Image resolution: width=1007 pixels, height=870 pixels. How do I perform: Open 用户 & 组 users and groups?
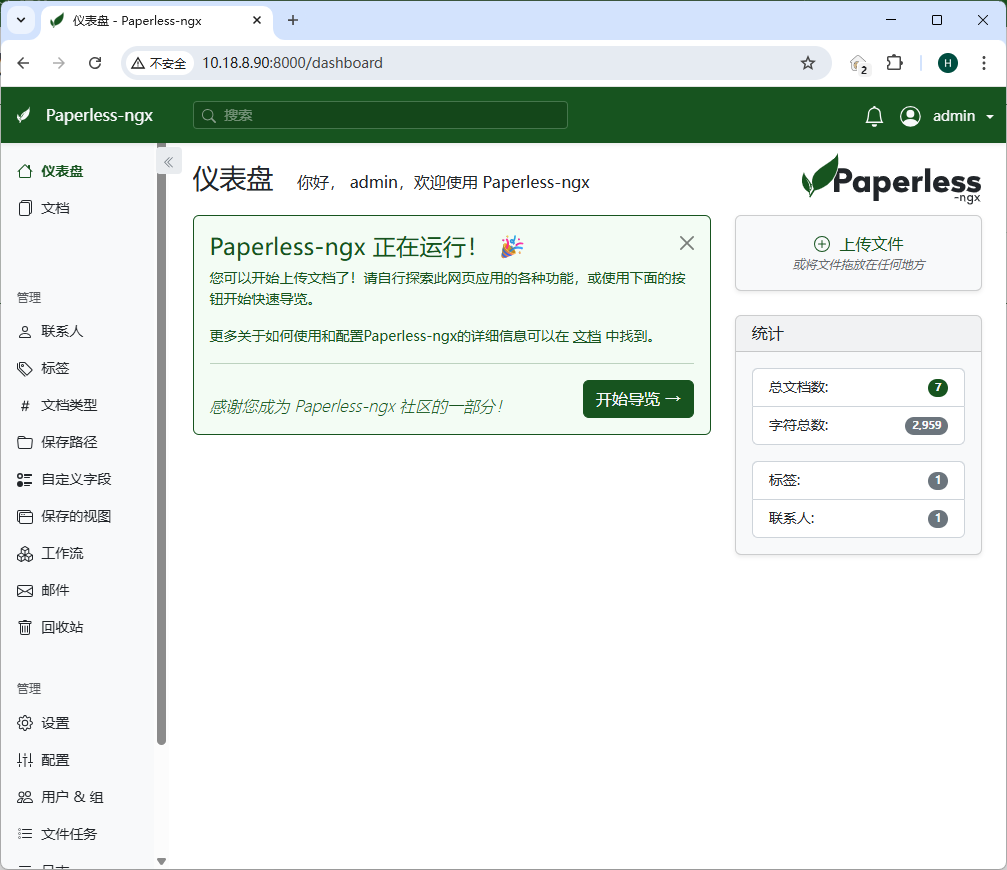click(72, 797)
